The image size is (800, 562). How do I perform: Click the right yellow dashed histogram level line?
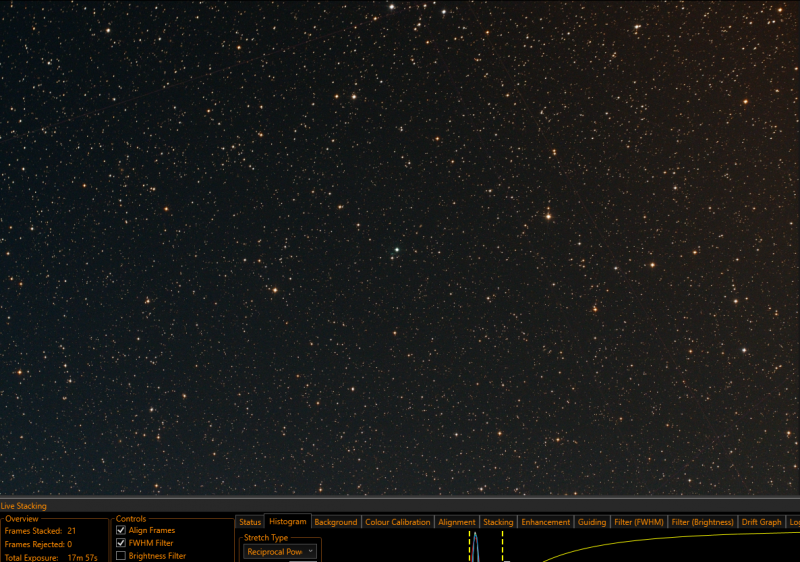[503, 547]
